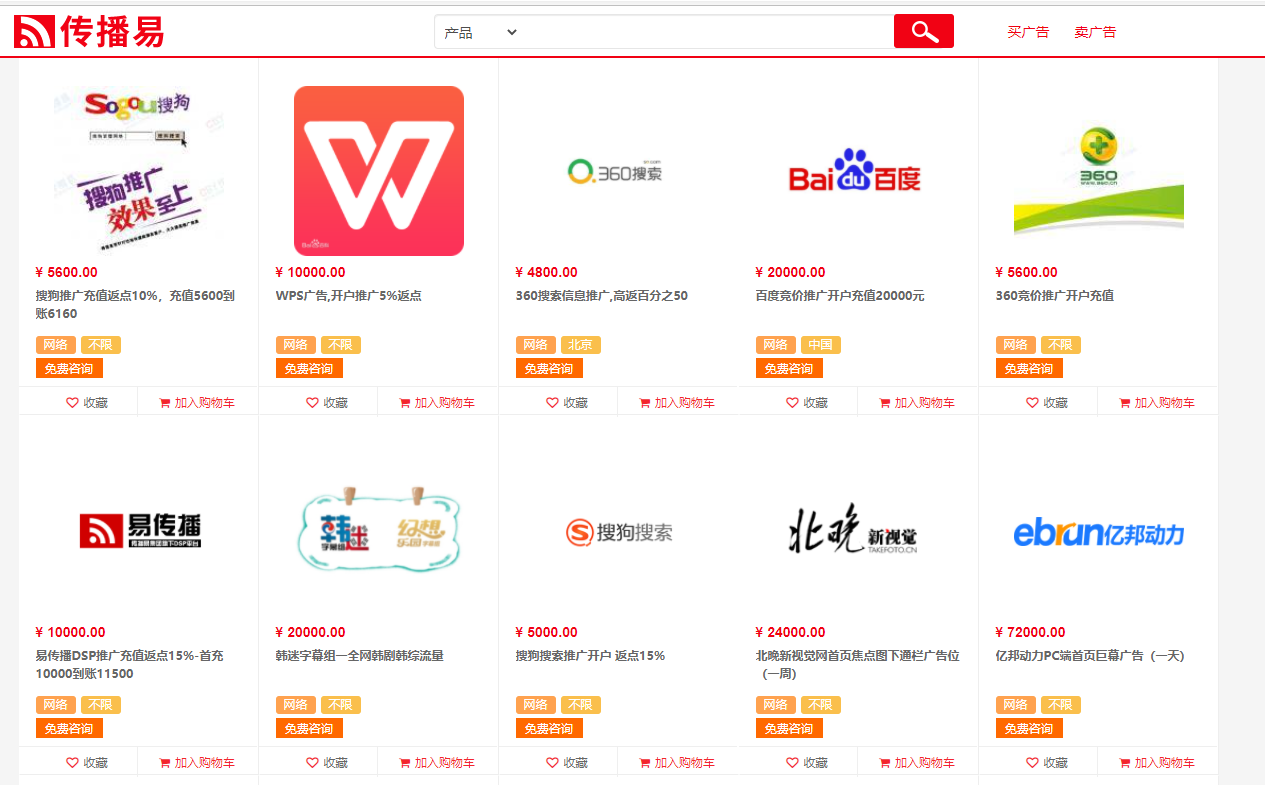Click the Baidu logo product image

tap(854, 171)
